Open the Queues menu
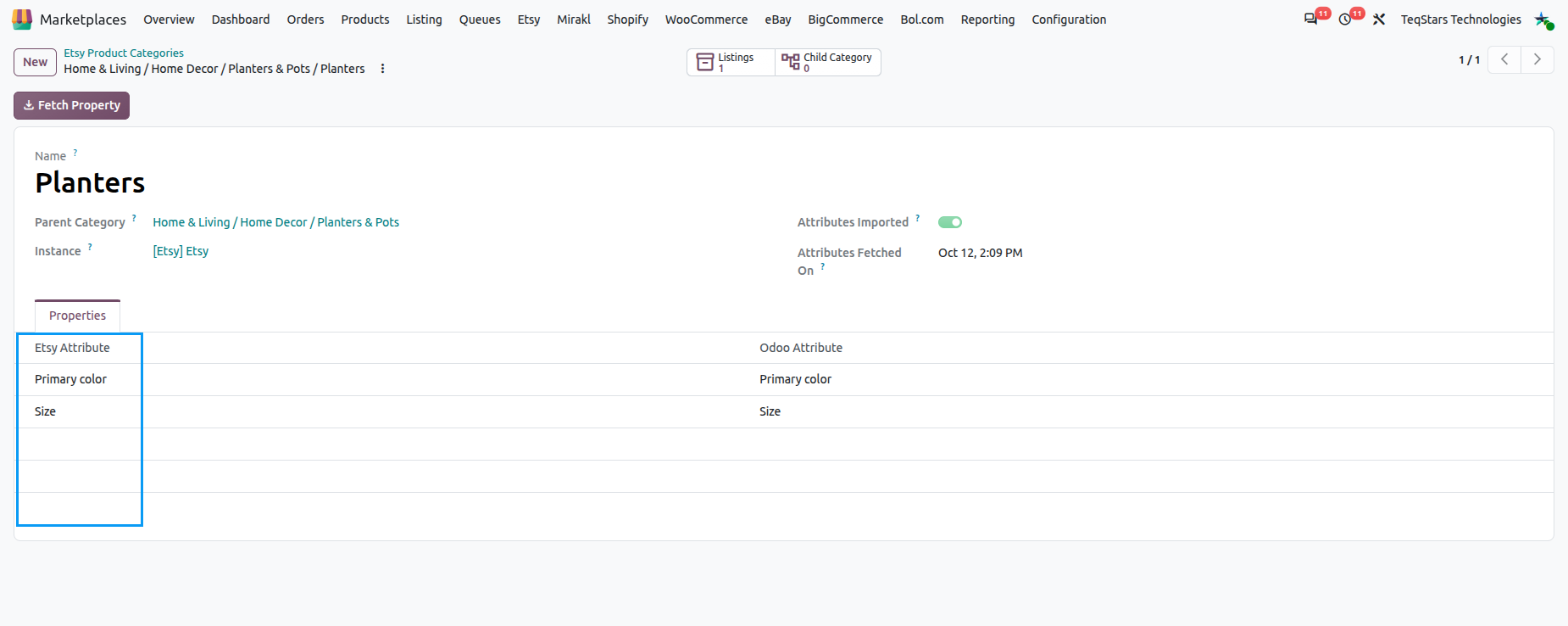This screenshot has width=1568, height=626. click(x=480, y=20)
